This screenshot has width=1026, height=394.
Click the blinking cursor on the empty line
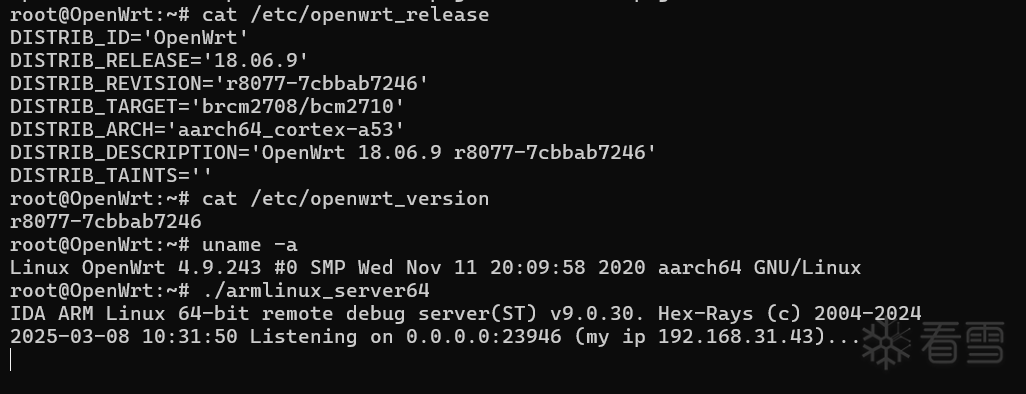tap(10, 359)
